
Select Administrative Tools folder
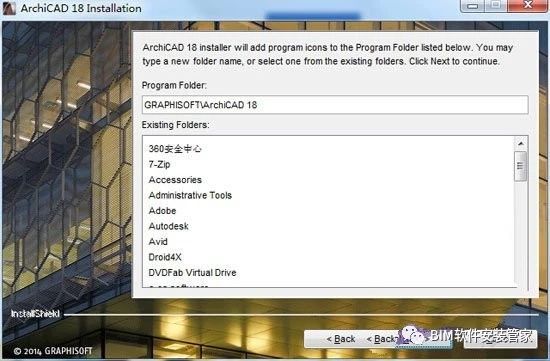point(190,195)
